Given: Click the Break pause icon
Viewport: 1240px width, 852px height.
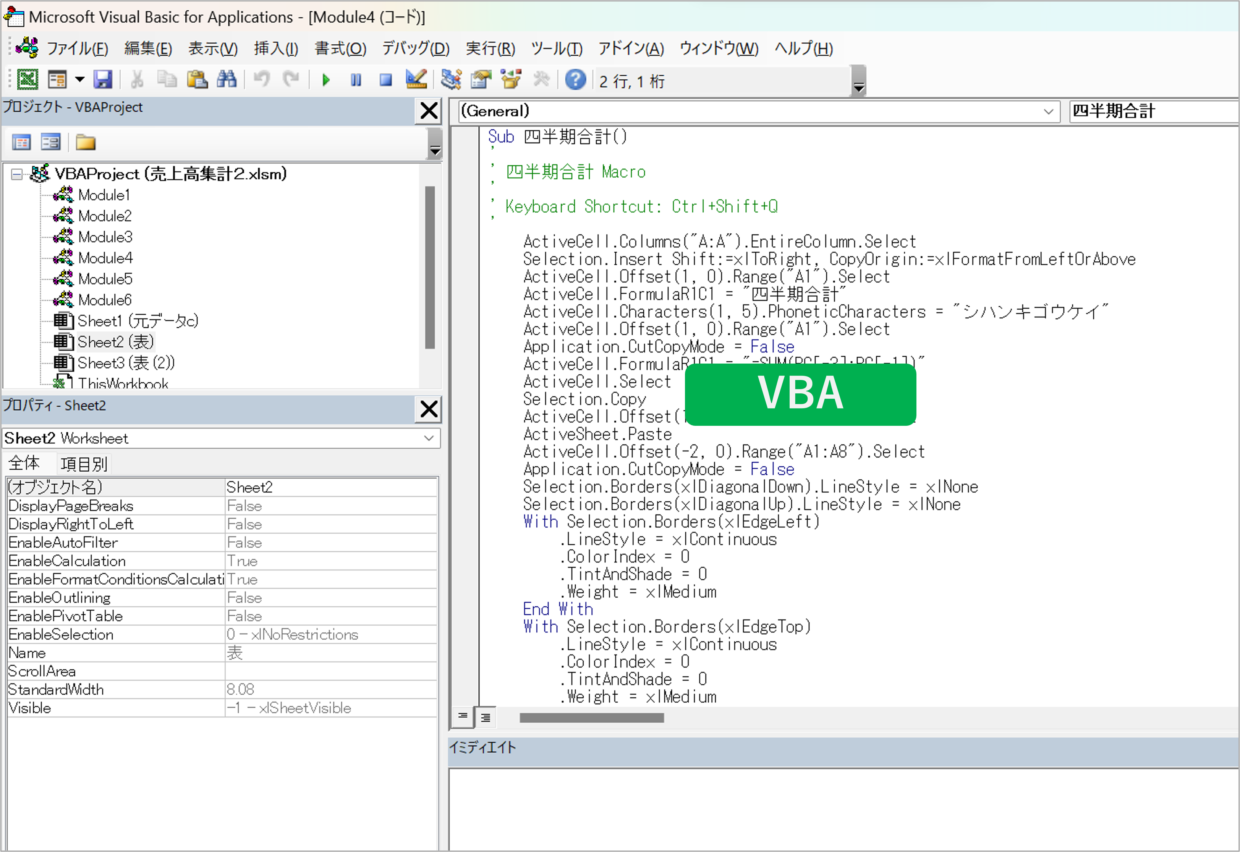Looking at the screenshot, I should pyautogui.click(x=356, y=80).
